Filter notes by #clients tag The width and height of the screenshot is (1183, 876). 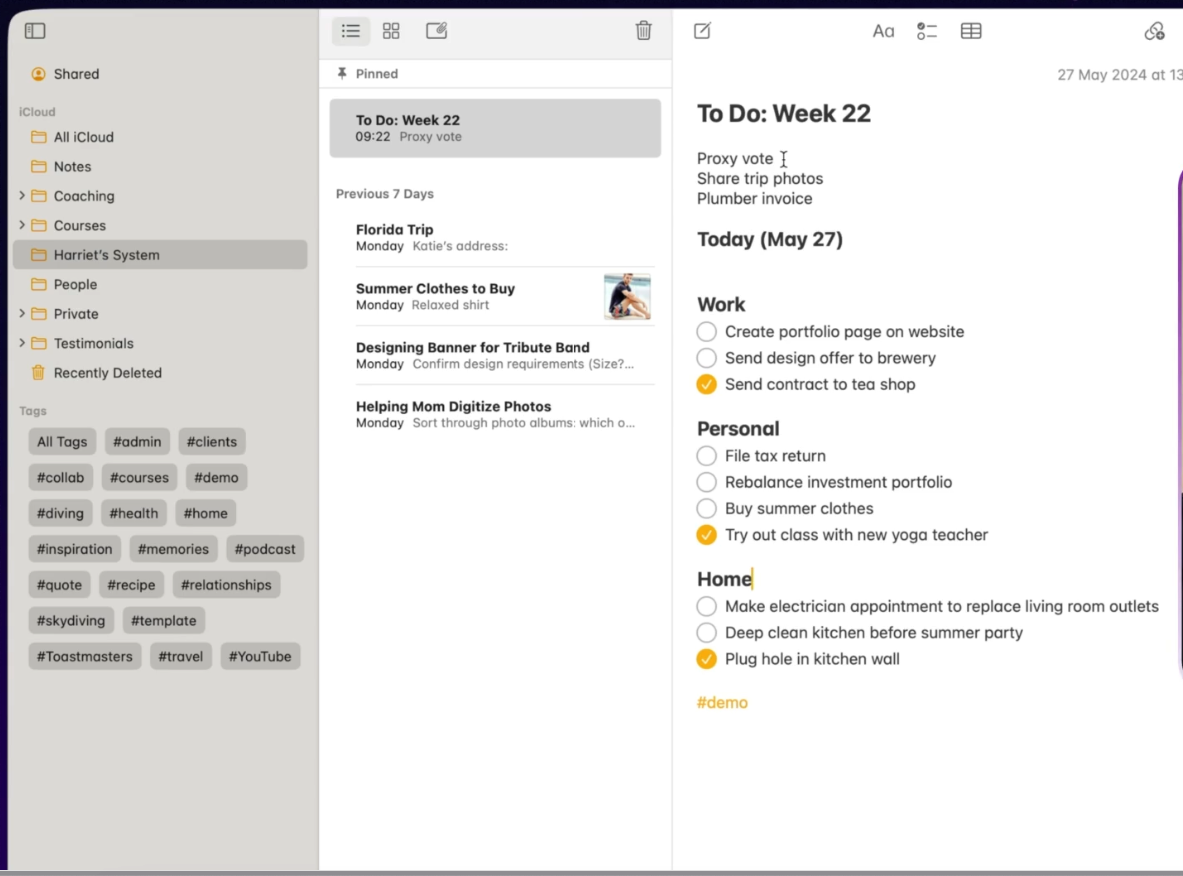pos(211,442)
